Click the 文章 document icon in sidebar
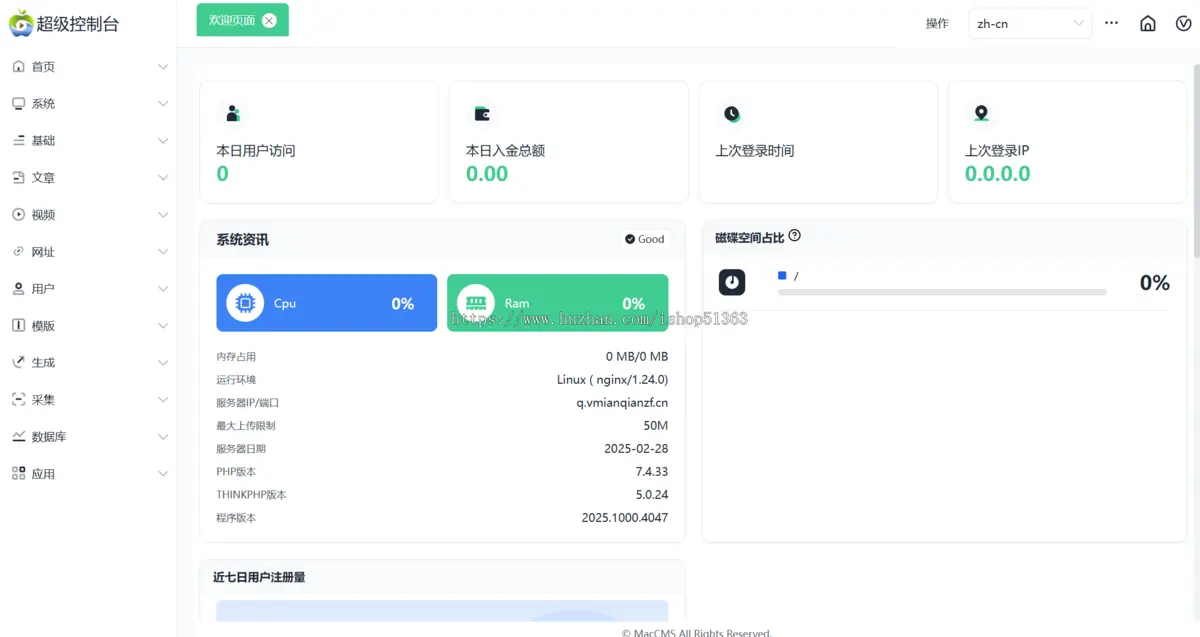This screenshot has height=637, width=1200. (x=18, y=178)
